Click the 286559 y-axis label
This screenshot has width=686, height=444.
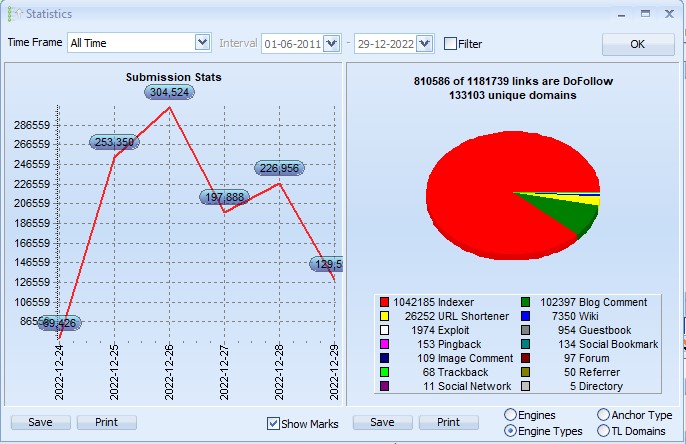click(x=32, y=125)
